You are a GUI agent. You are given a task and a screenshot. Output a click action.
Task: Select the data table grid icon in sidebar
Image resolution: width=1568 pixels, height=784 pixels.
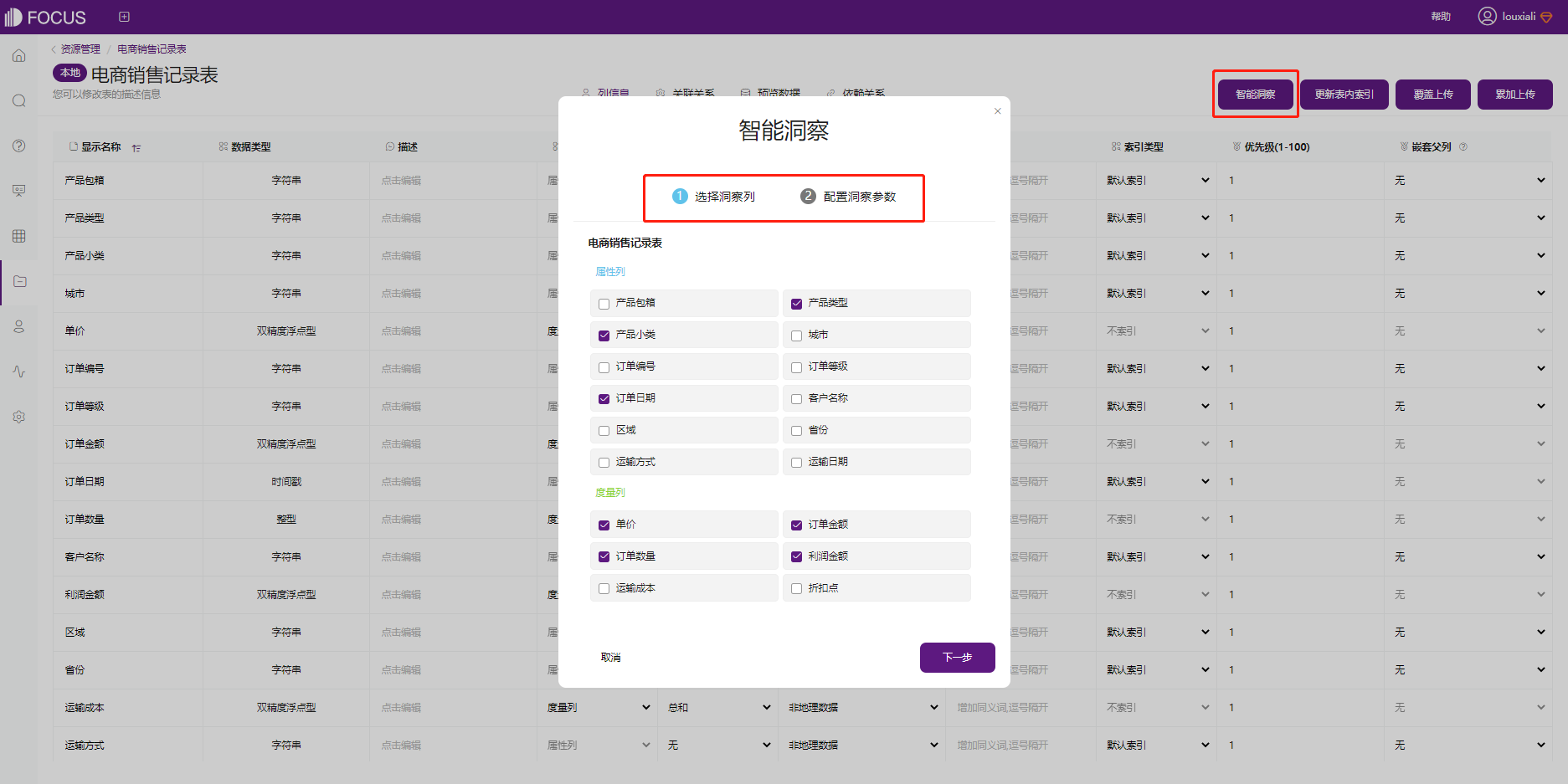tap(19, 235)
